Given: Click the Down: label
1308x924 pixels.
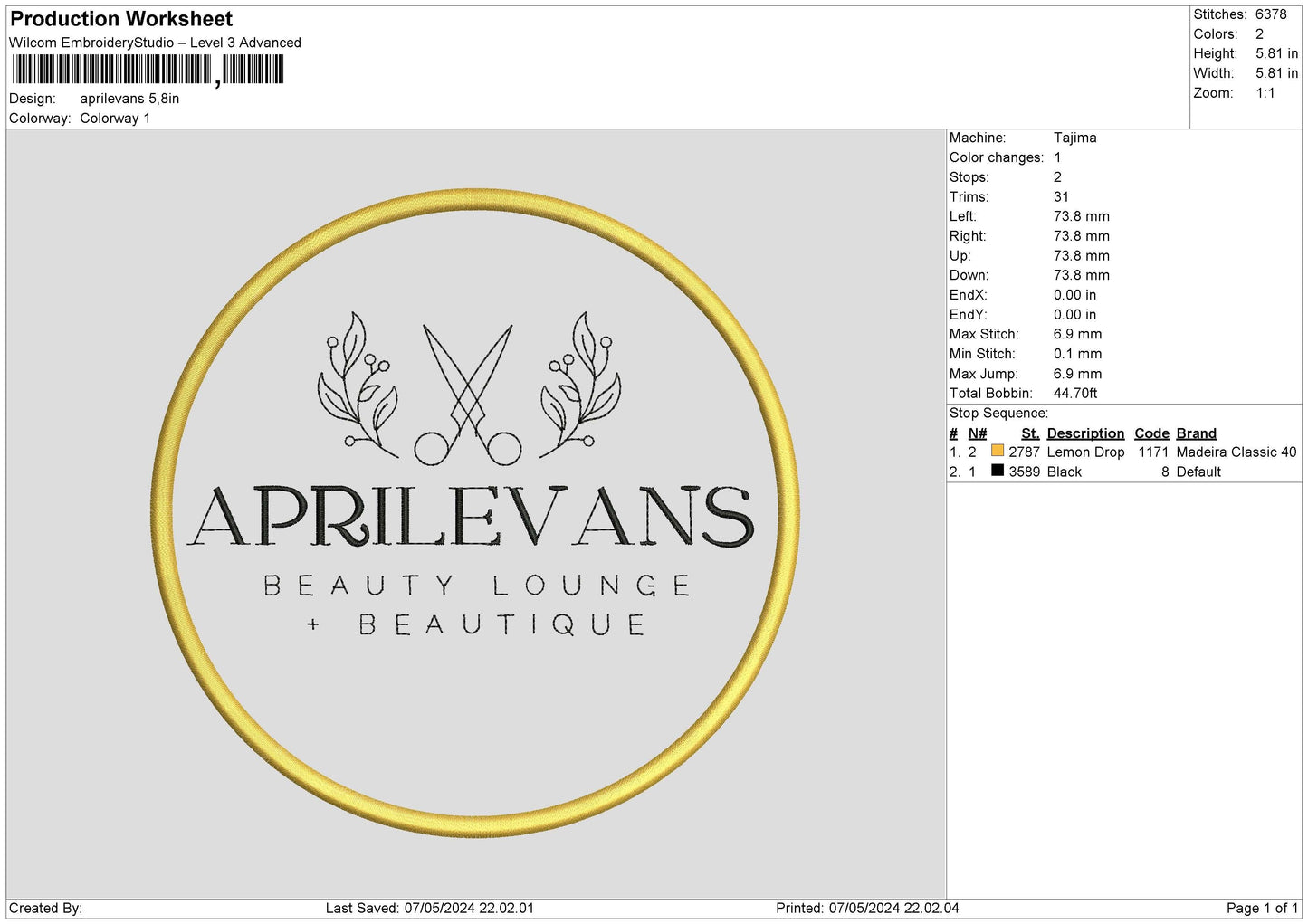Looking at the screenshot, I should click(969, 275).
